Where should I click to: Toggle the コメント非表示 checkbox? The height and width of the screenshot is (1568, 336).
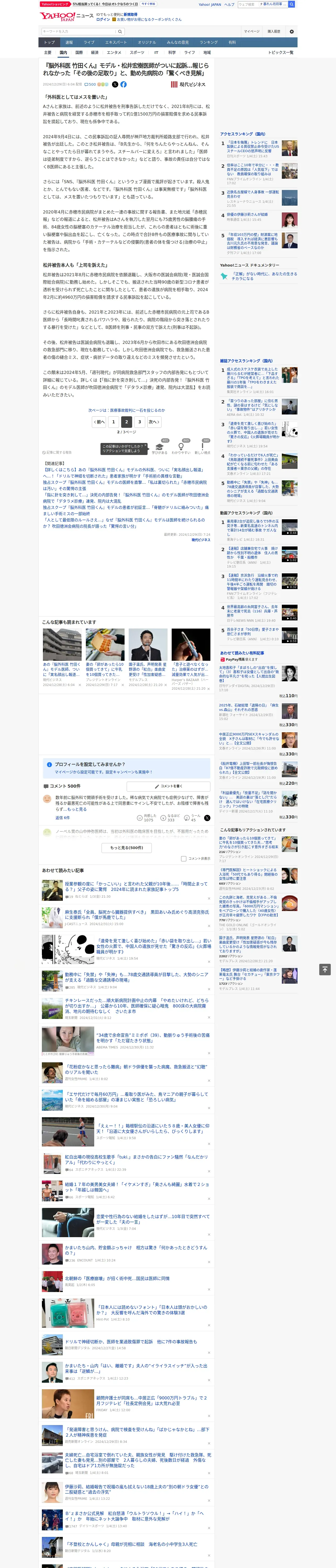coord(183,859)
